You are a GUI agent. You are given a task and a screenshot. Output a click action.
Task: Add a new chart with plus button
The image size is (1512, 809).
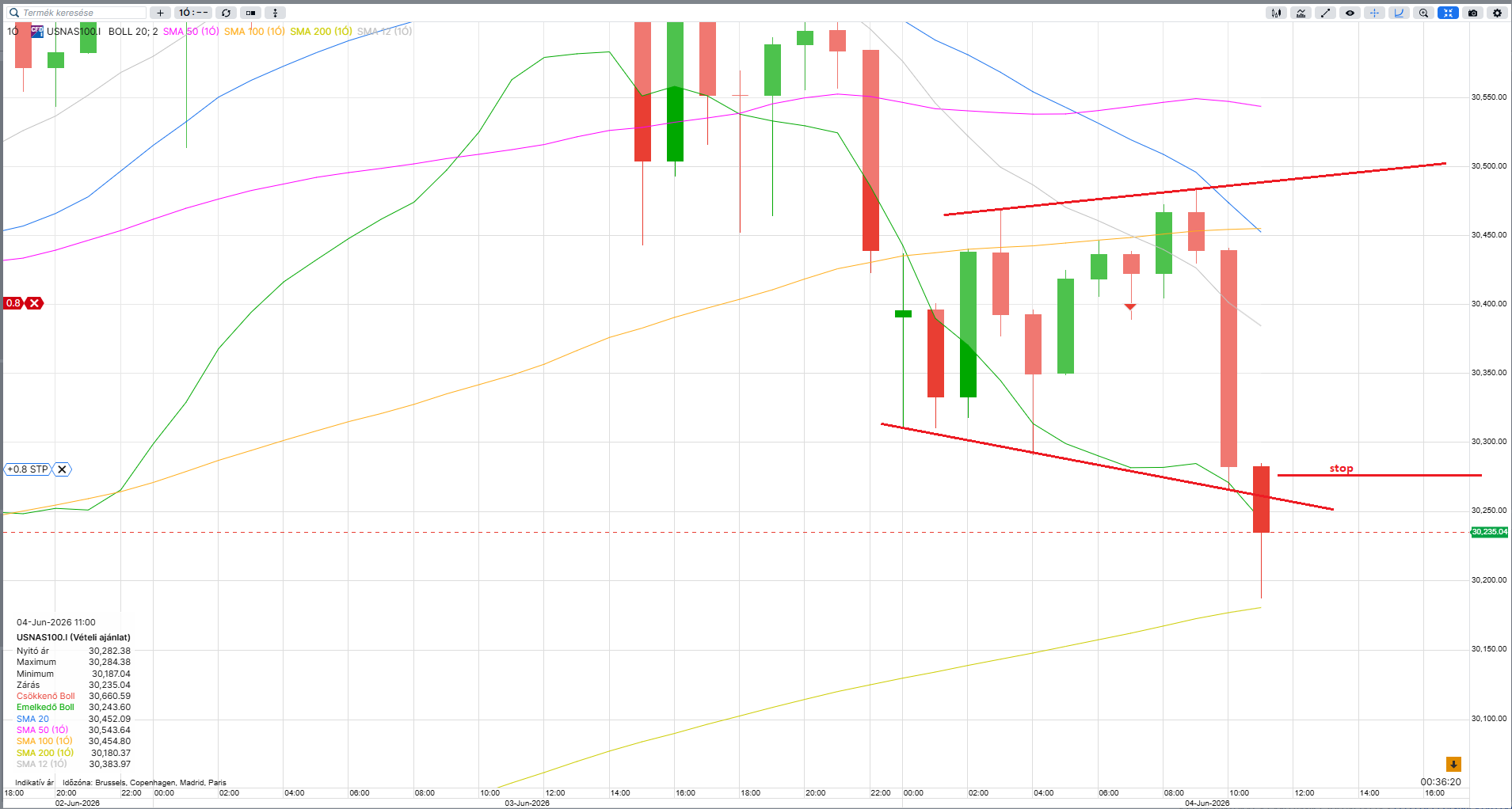[x=160, y=13]
